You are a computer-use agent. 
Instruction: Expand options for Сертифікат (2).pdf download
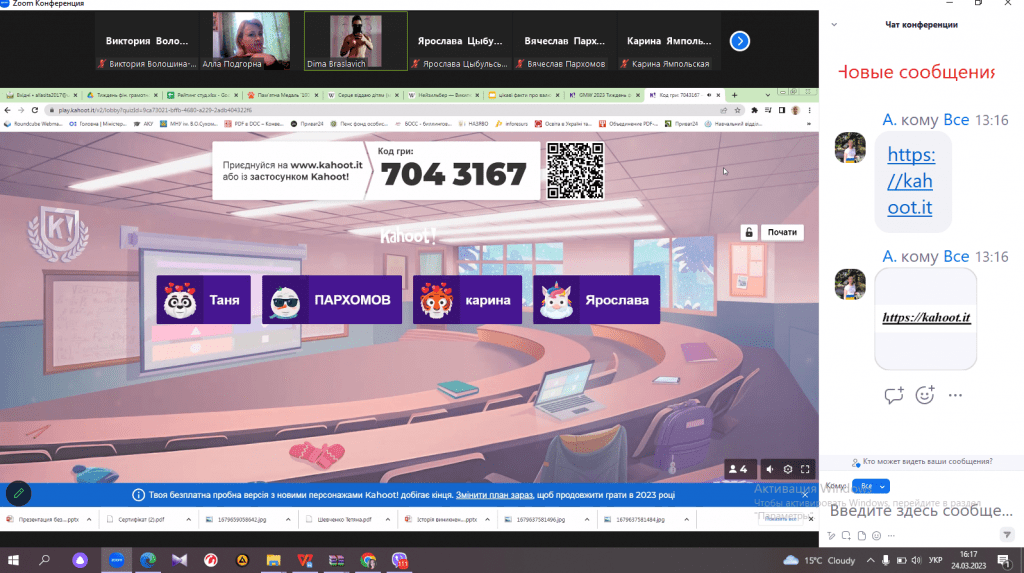188,520
